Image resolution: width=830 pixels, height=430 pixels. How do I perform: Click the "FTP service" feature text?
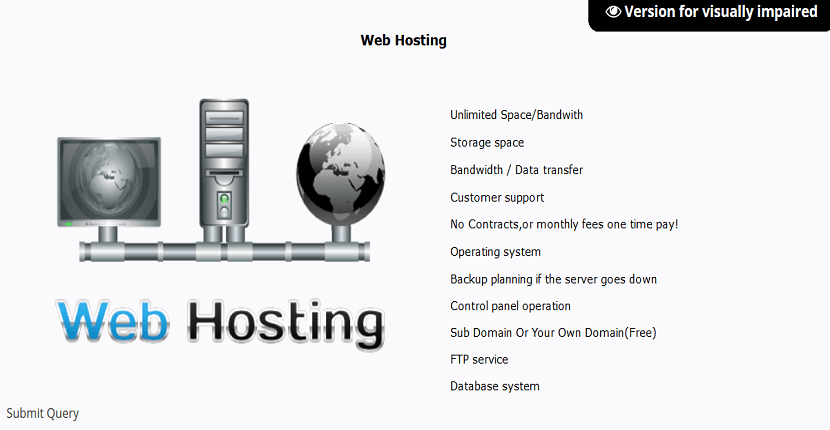click(x=479, y=360)
